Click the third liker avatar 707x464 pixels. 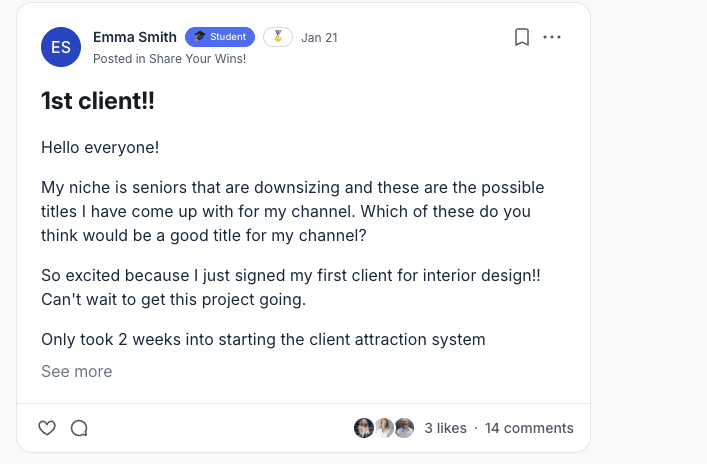[x=404, y=428]
